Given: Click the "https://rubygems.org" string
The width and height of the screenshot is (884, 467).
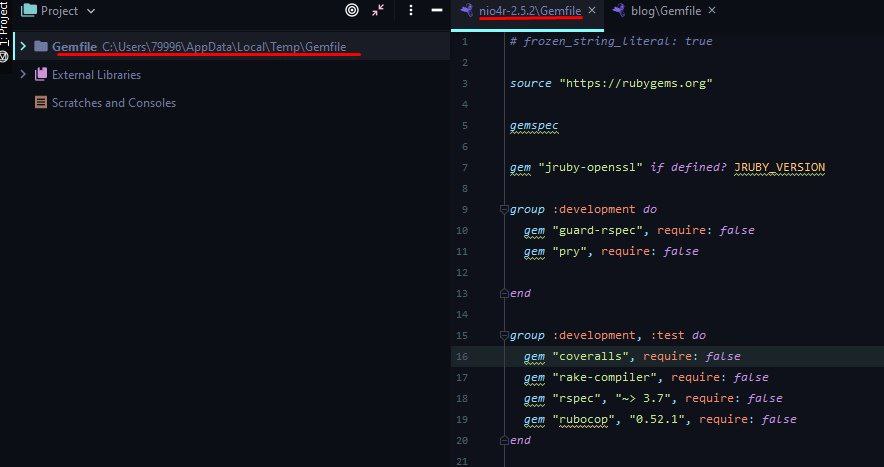Looking at the screenshot, I should coord(636,83).
